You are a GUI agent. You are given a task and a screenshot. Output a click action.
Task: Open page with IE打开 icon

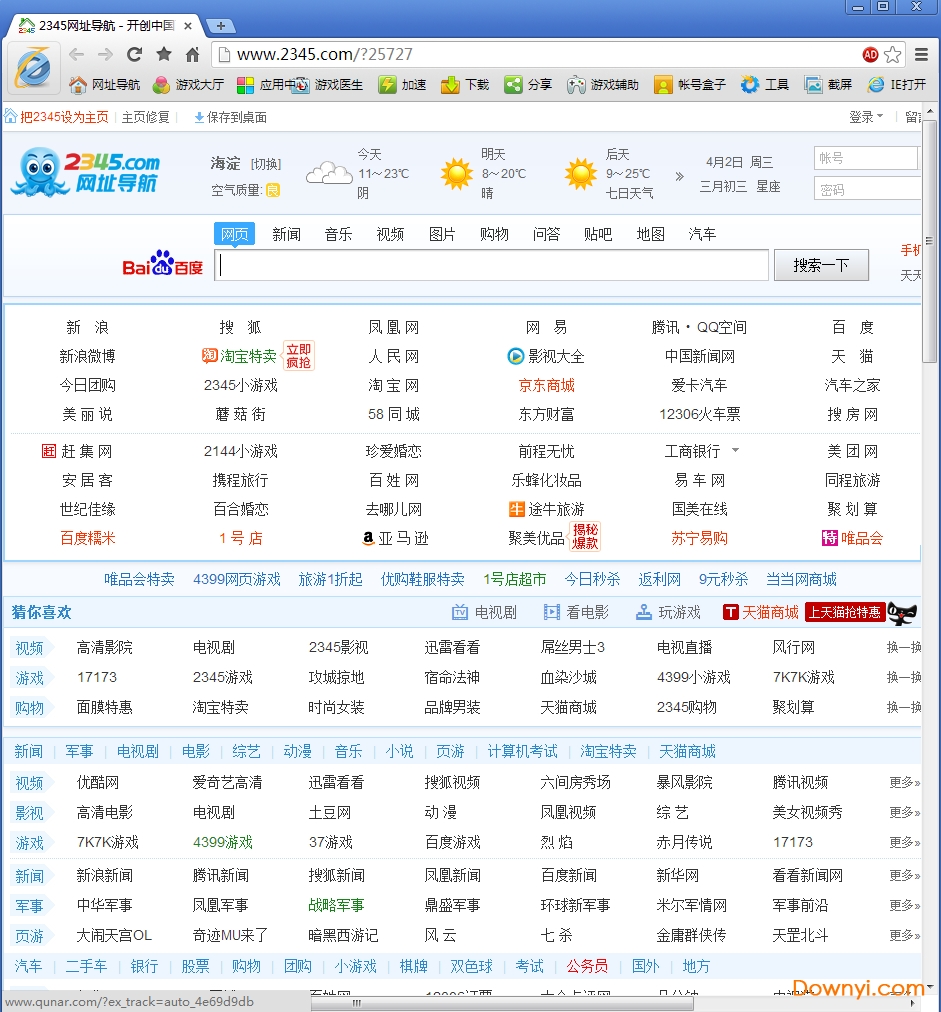click(897, 85)
